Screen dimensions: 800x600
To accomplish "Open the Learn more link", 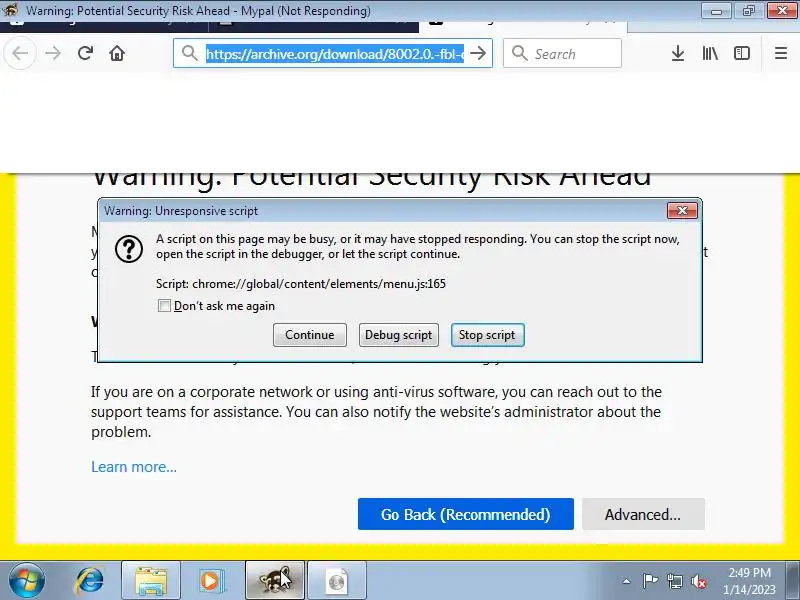I will coord(134,467).
